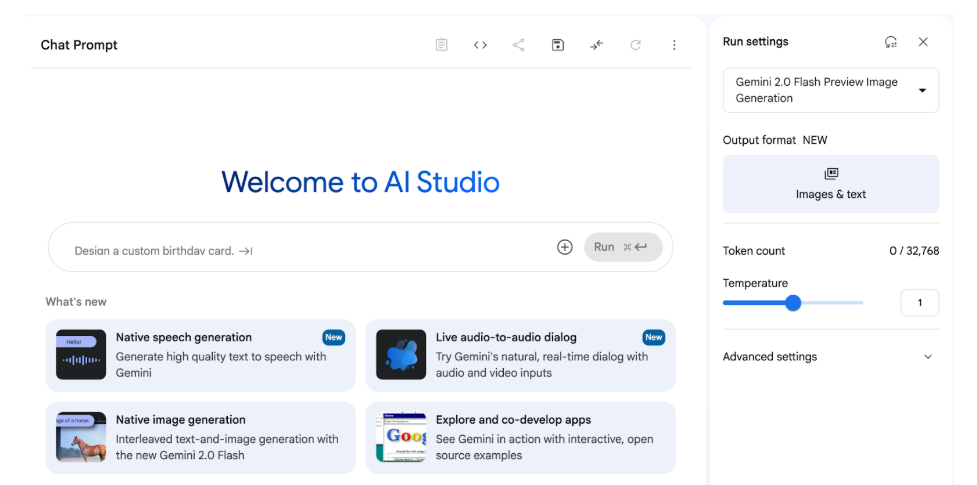Click the tab arrow after placeholder prompt
The image size is (977, 485).
(245, 251)
